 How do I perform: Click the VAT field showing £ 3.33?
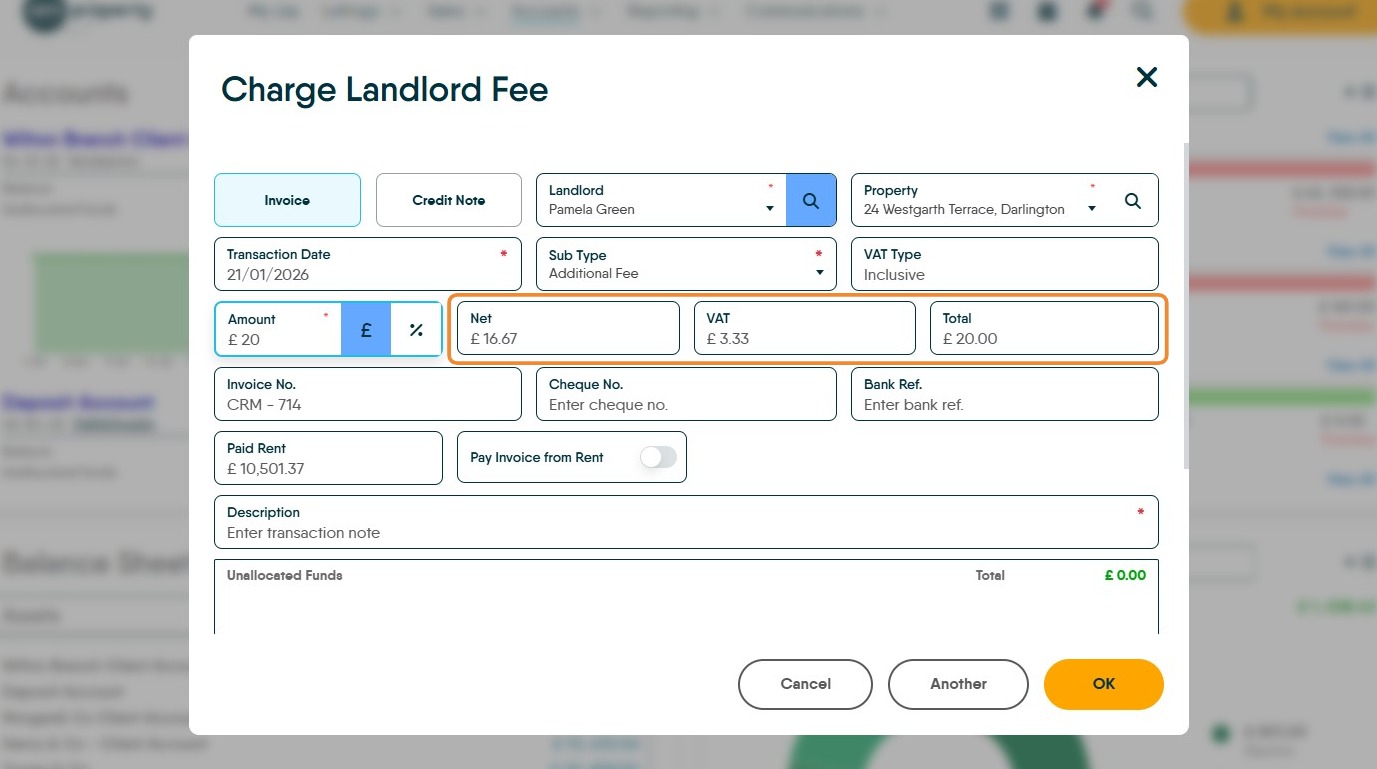coord(805,328)
